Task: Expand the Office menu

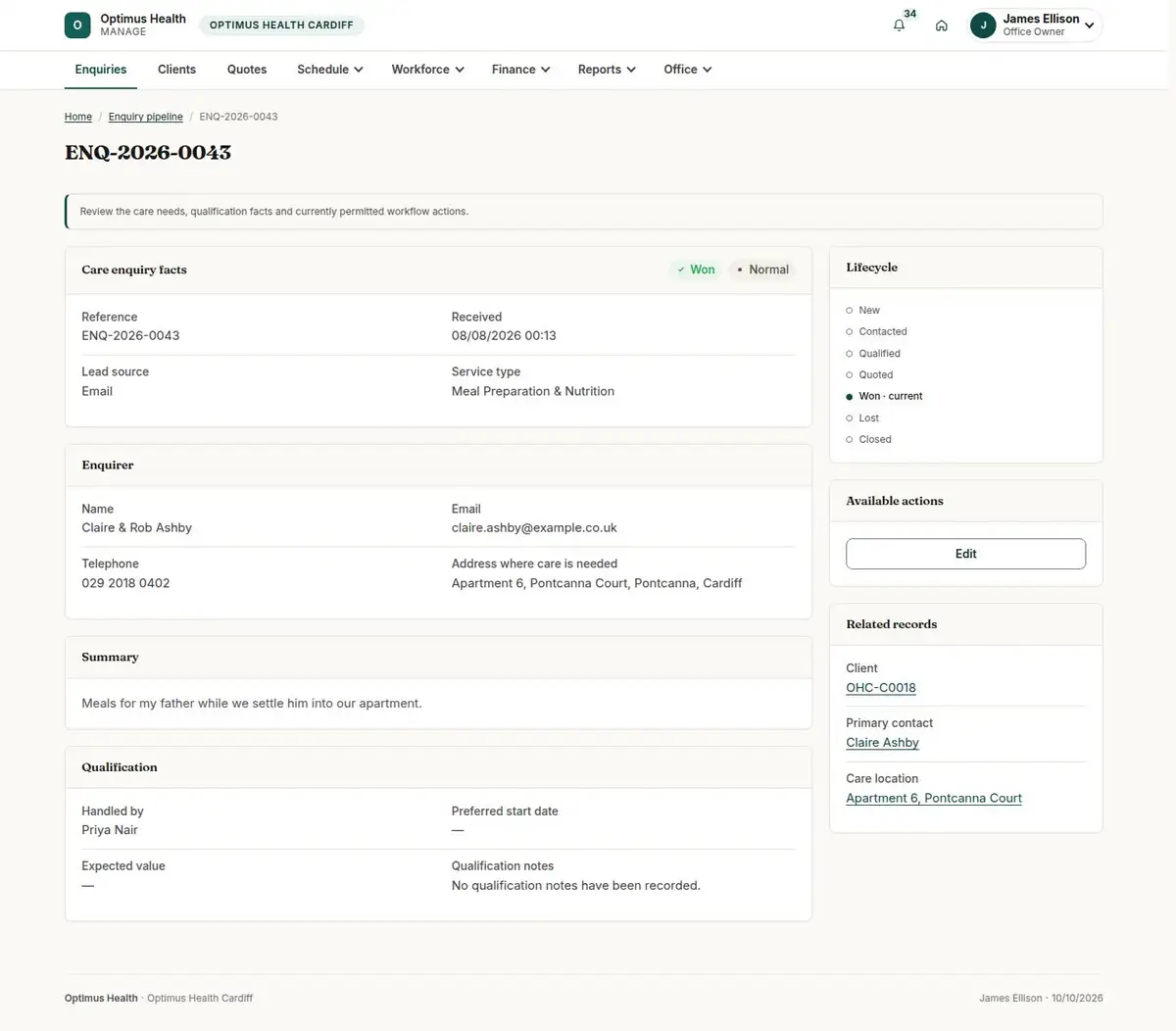Action: [687, 70]
